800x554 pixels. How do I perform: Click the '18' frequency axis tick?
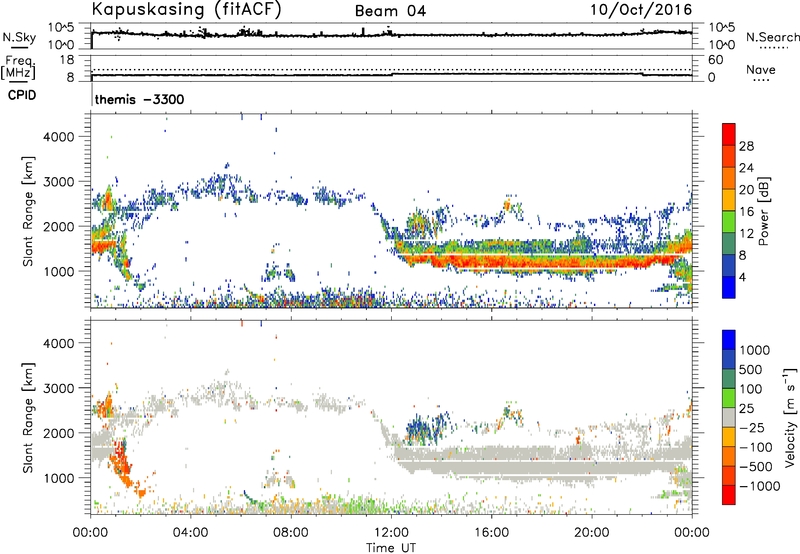67,60
